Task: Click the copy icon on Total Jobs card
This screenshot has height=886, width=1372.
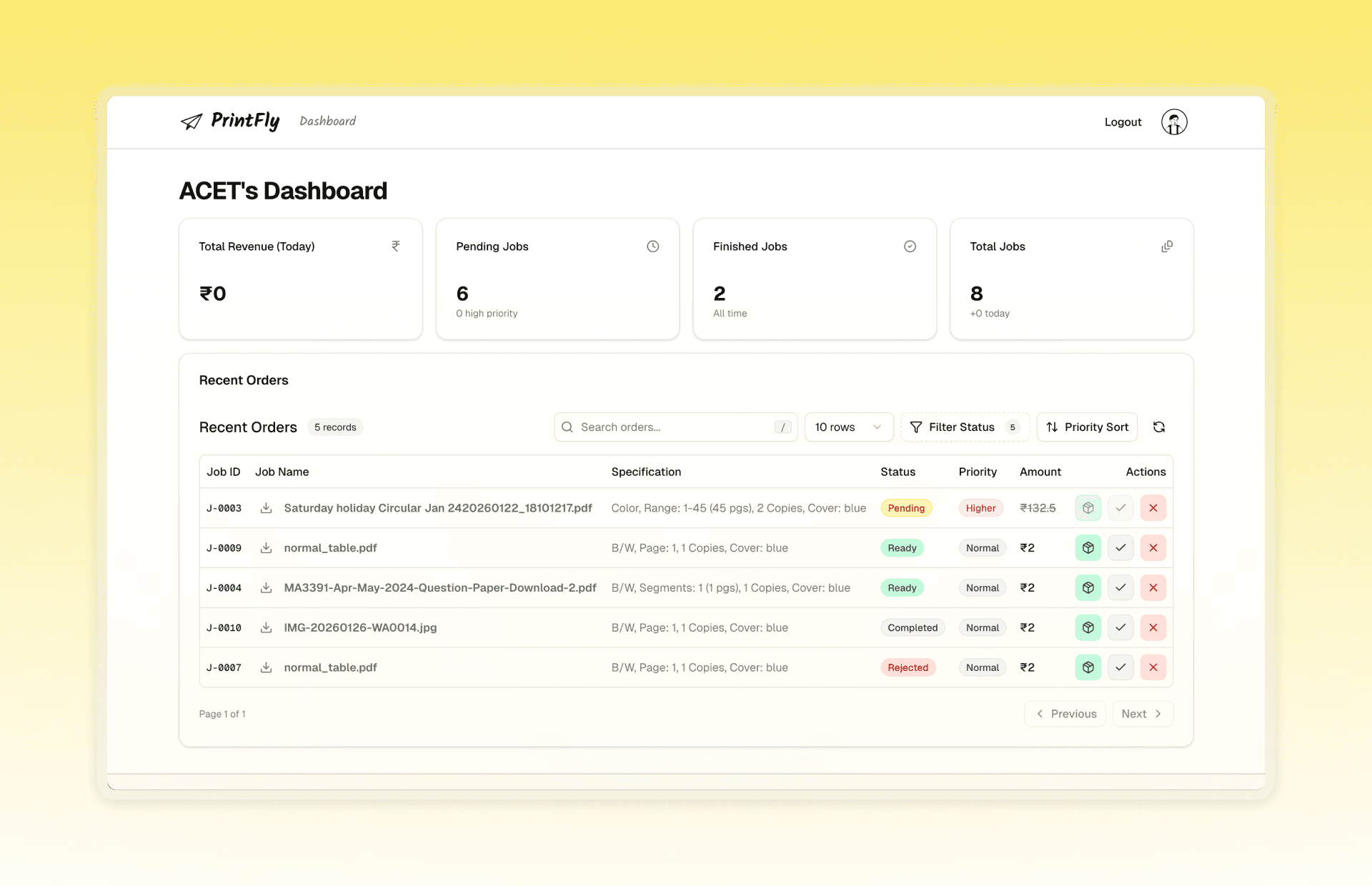Action: [1167, 246]
